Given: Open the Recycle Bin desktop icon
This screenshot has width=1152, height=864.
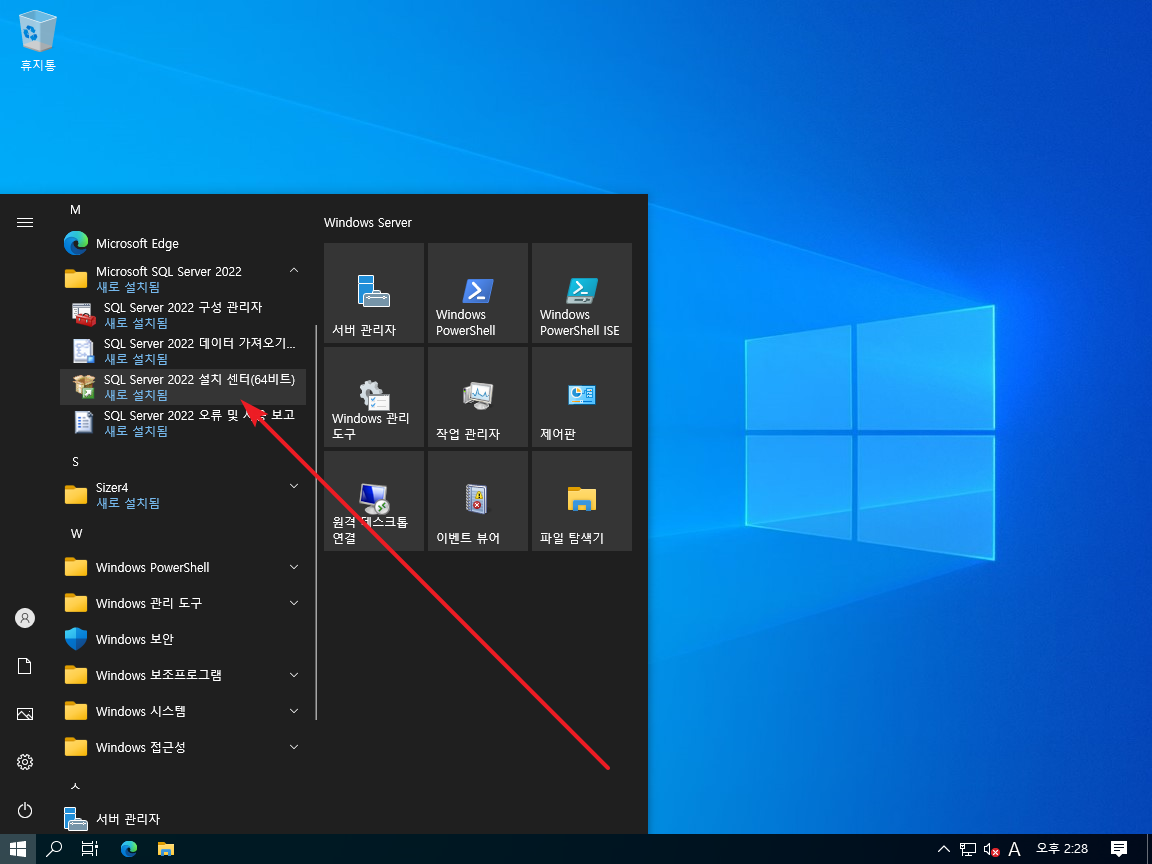Looking at the screenshot, I should click(x=37, y=40).
